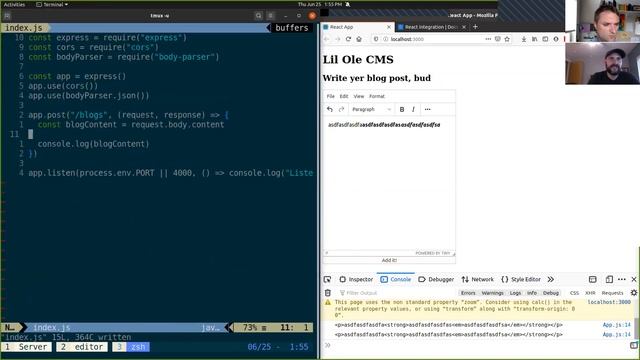Switch to the Network devtools tab

click(478, 280)
